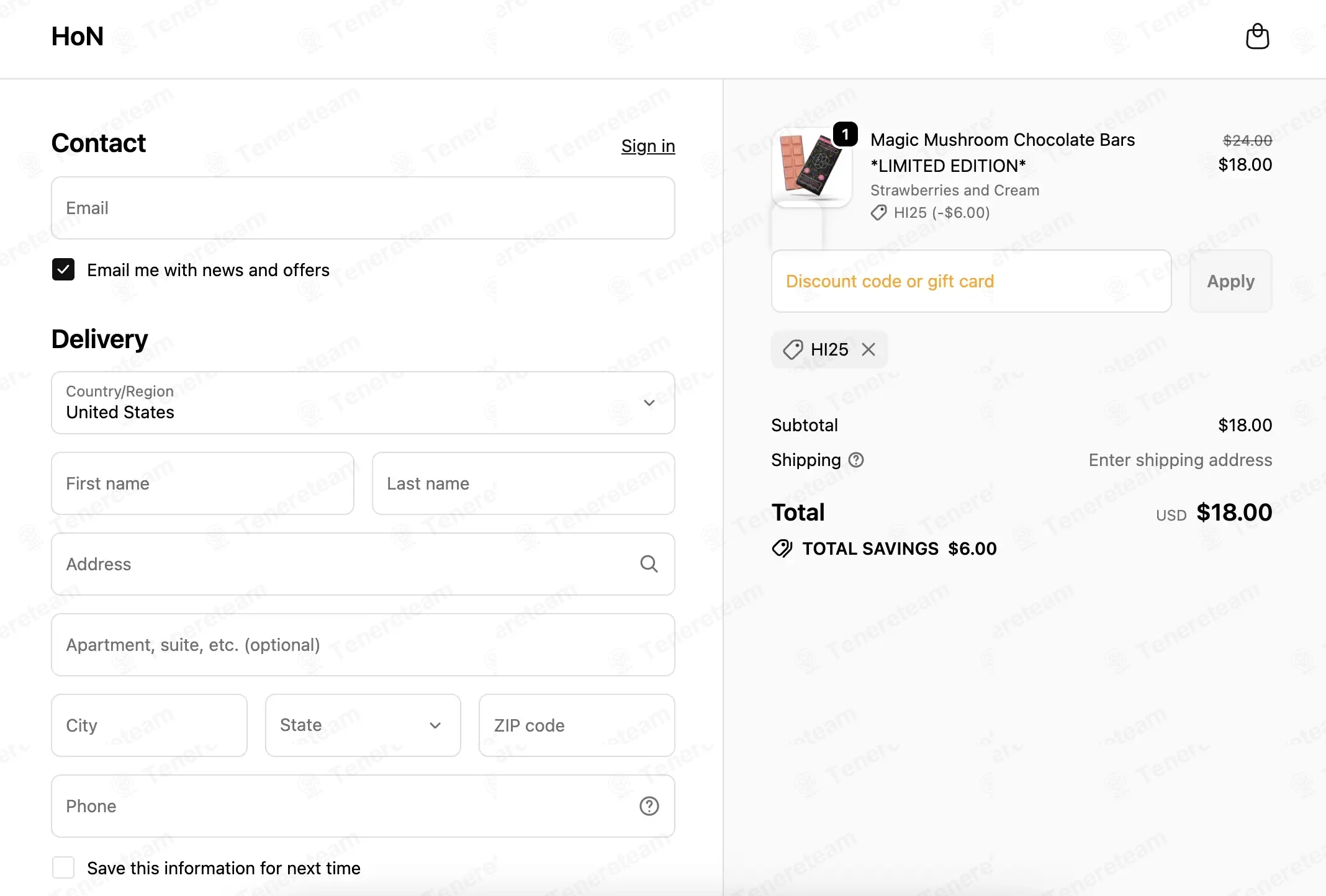Image resolution: width=1326 pixels, height=896 pixels.
Task: Focus the Email input field
Action: coord(363,208)
